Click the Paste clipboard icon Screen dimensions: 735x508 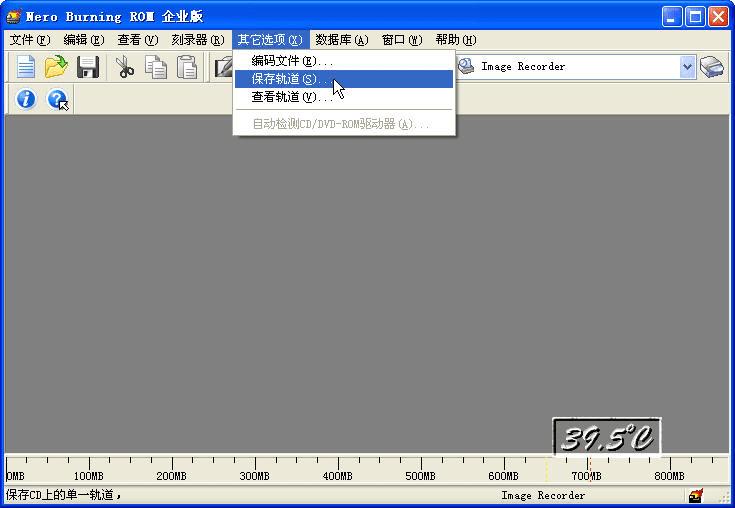click(187, 67)
